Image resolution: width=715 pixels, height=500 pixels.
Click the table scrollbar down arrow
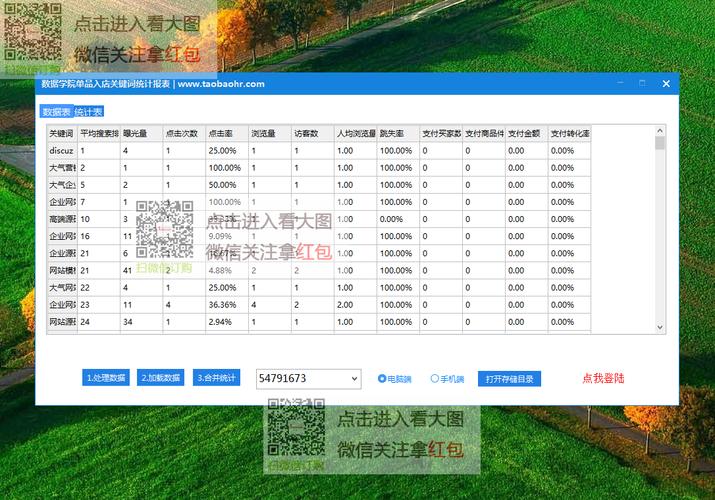[660, 327]
